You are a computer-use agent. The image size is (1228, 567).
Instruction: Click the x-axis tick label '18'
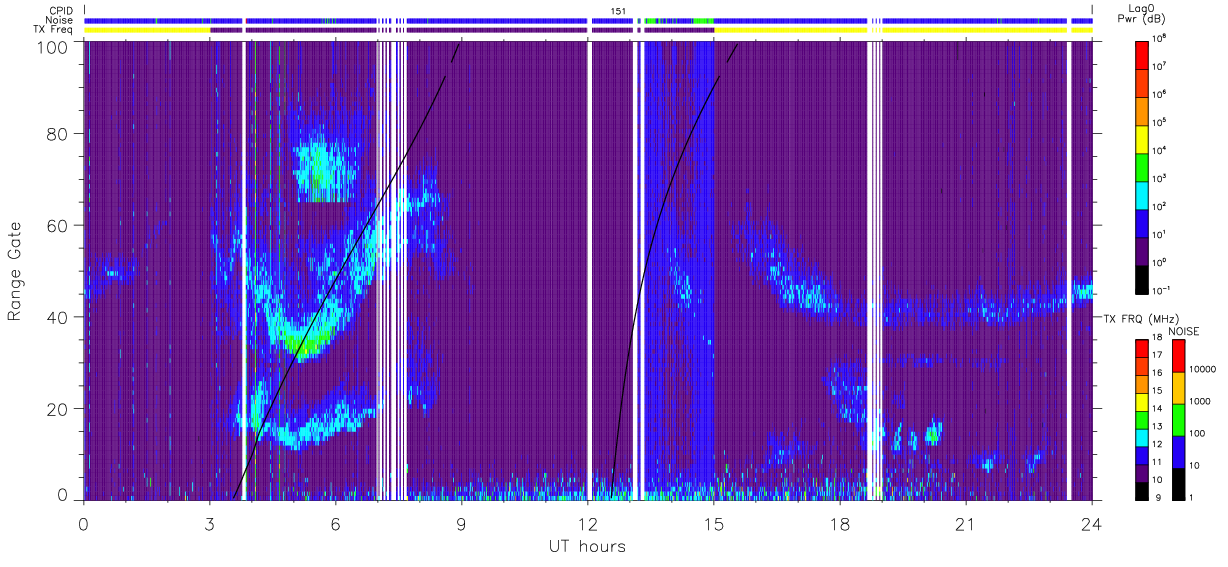pyautogui.click(x=840, y=524)
